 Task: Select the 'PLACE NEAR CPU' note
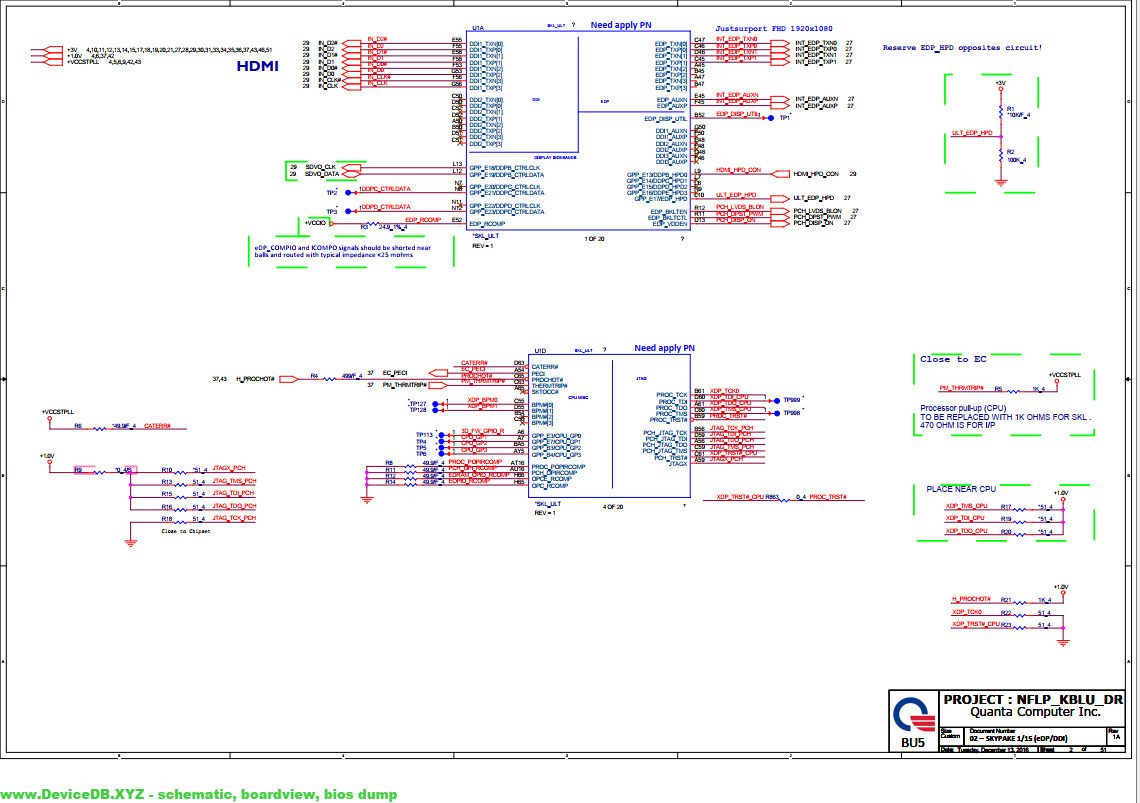pos(960,489)
